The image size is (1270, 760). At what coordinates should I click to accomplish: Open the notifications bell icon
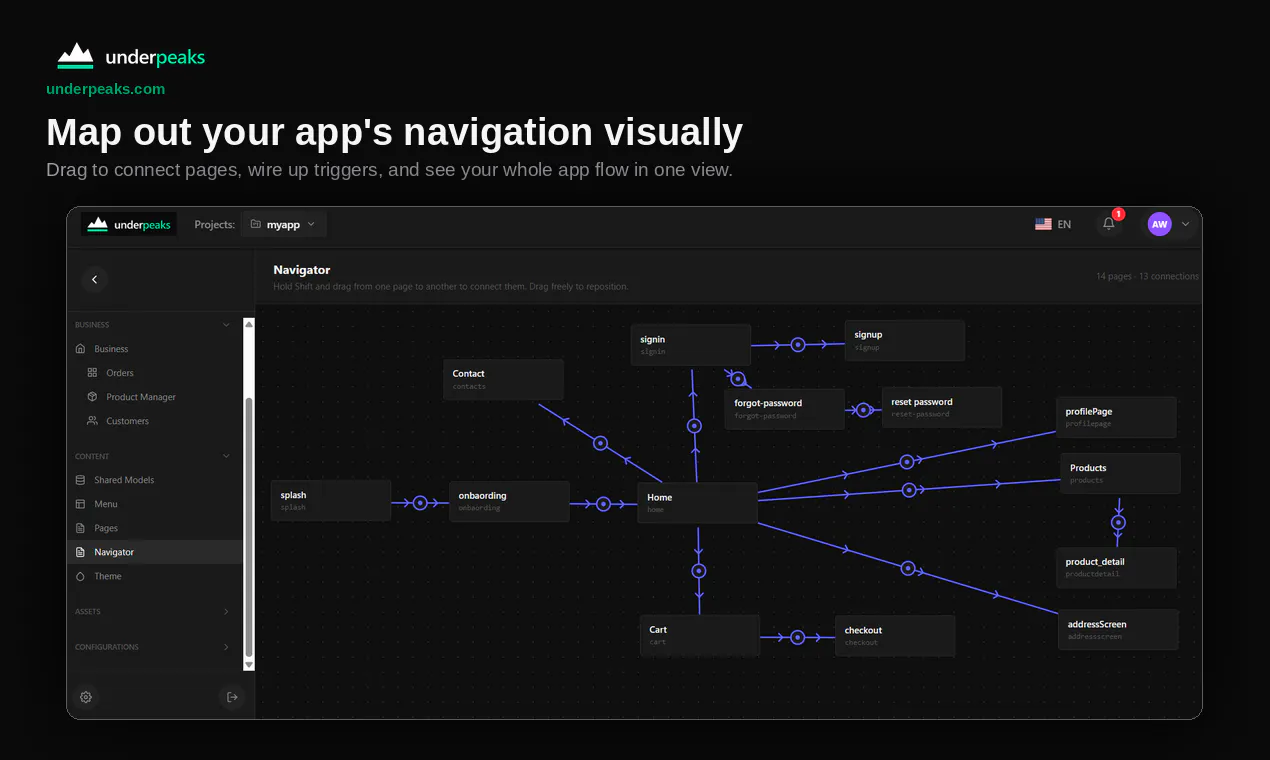click(x=1108, y=224)
